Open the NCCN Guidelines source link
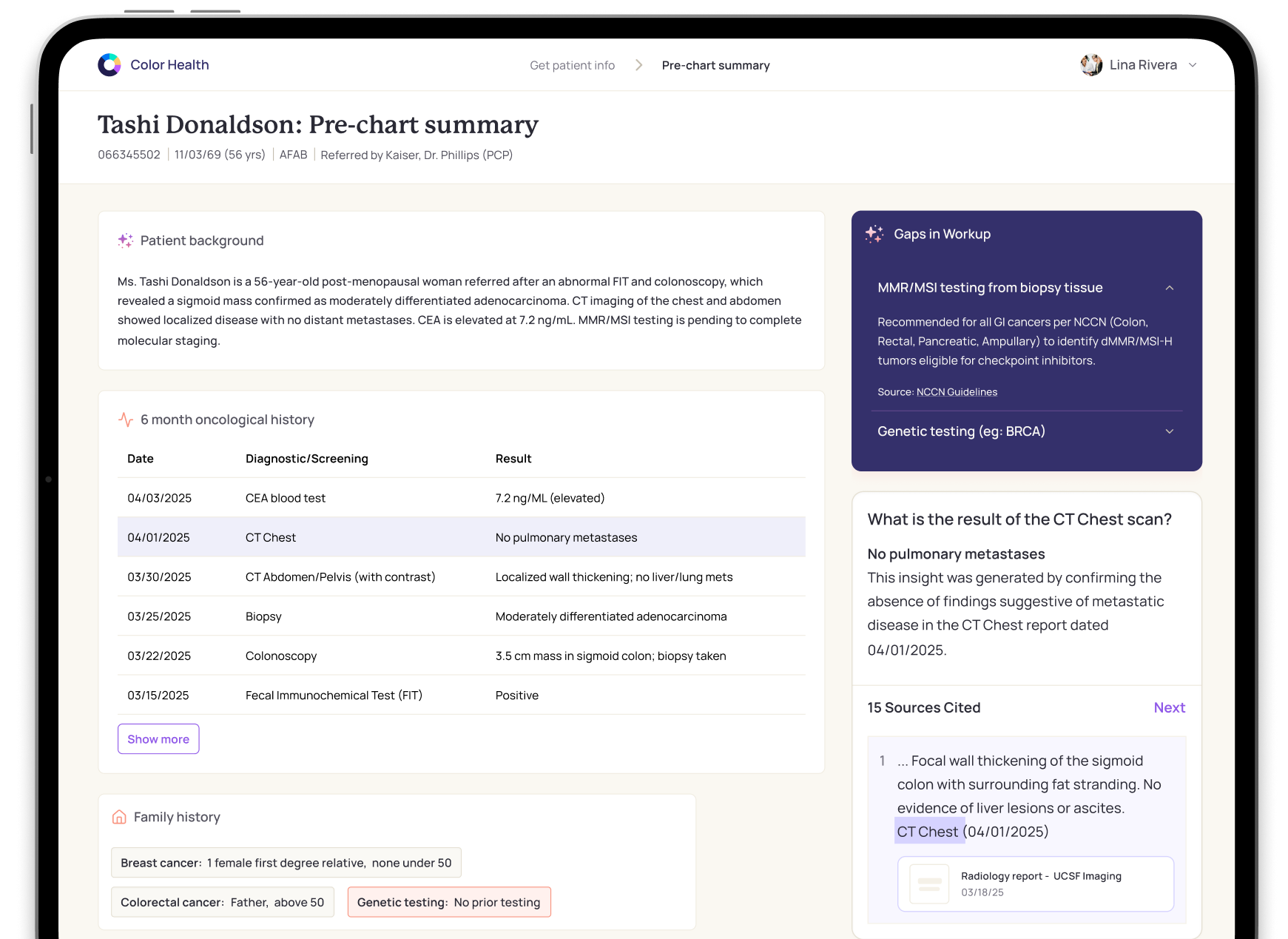This screenshot has width=1288, height=939. pyautogui.click(x=957, y=392)
